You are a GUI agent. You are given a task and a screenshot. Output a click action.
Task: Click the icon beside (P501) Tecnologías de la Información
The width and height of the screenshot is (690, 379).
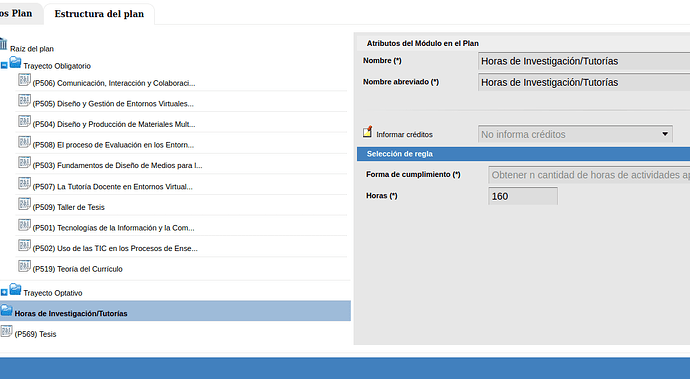click(x=24, y=224)
